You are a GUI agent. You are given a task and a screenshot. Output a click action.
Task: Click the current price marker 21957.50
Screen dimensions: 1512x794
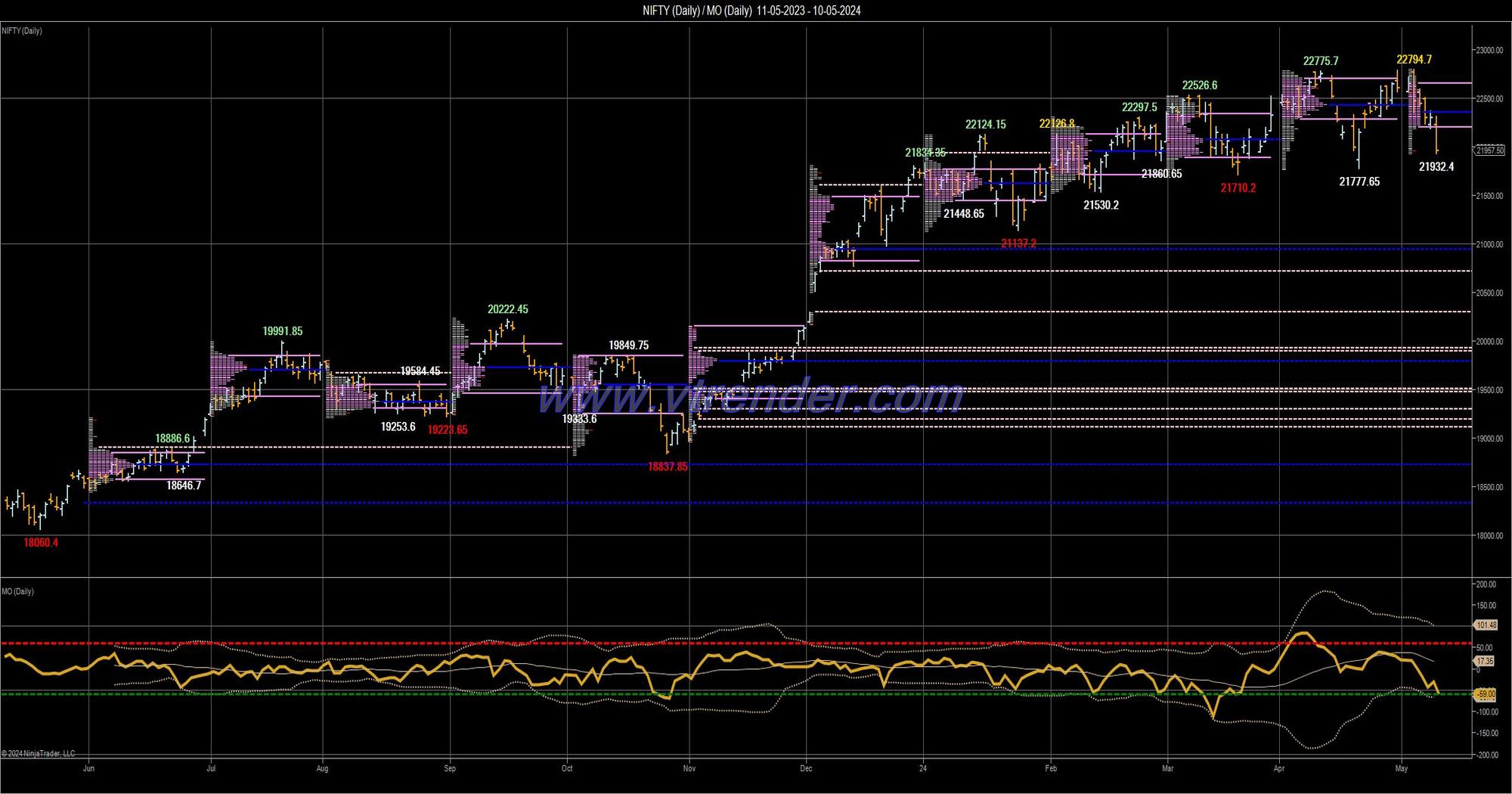click(1489, 150)
